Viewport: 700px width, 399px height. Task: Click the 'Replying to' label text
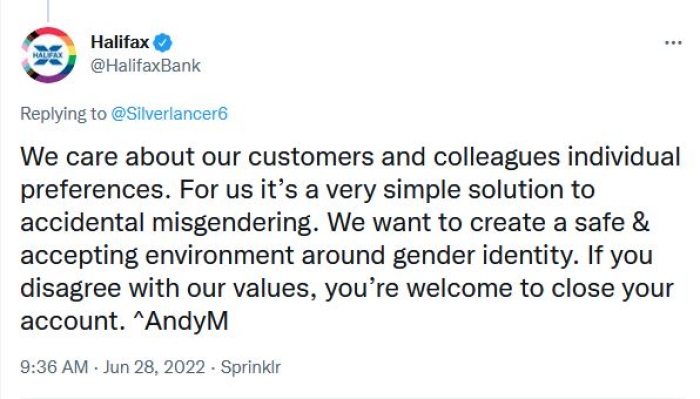click(63, 114)
